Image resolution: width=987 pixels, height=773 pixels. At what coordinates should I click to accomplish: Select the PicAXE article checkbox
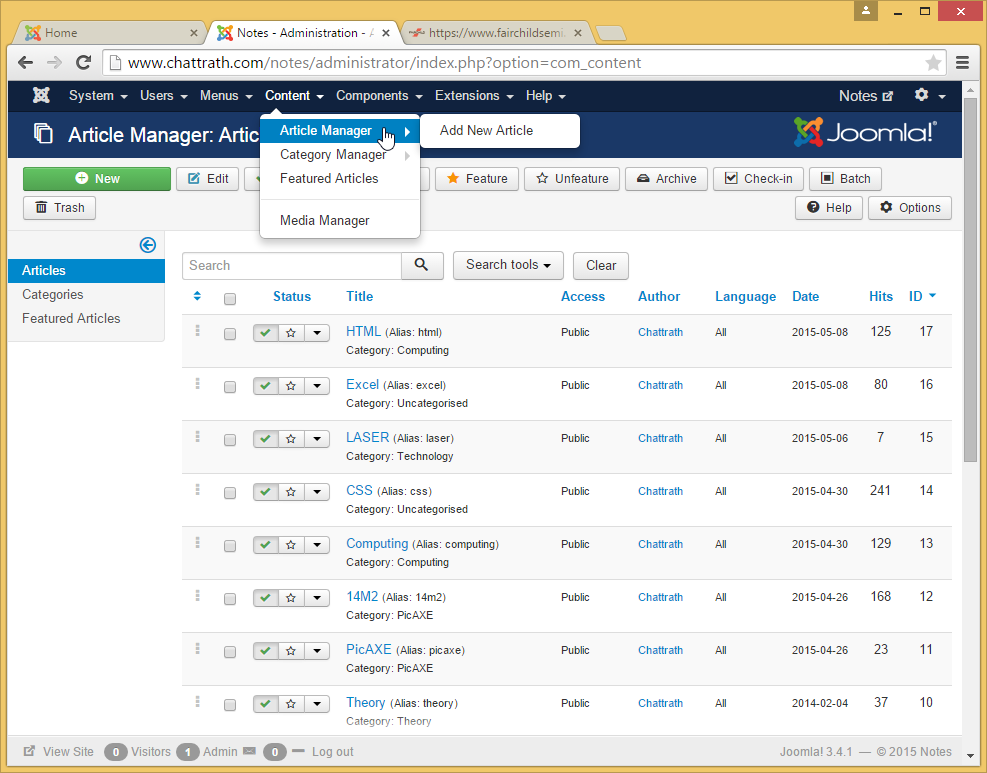point(230,652)
